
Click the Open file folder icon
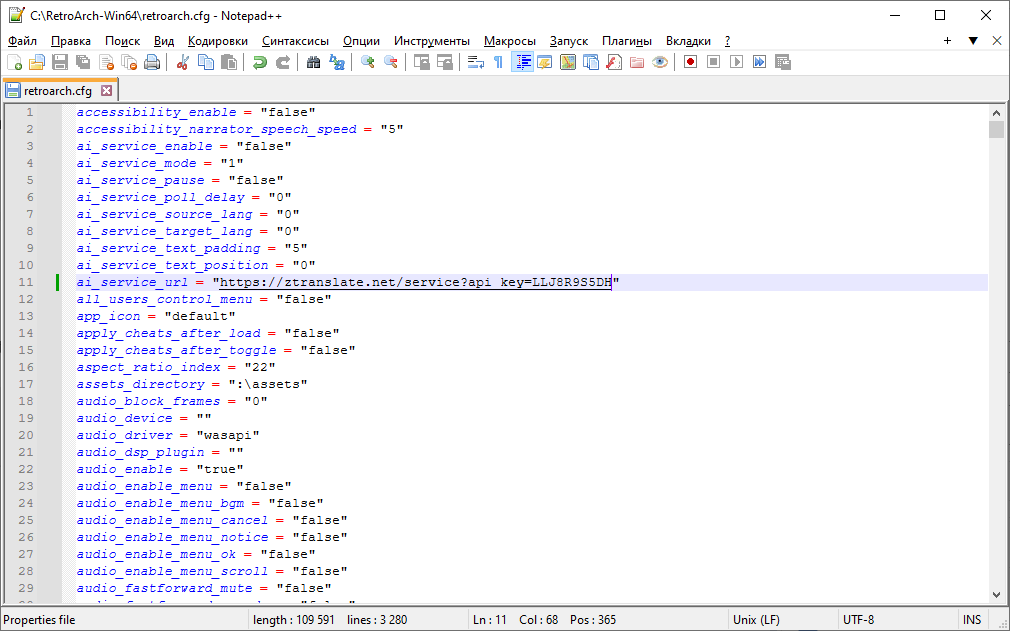(37, 62)
